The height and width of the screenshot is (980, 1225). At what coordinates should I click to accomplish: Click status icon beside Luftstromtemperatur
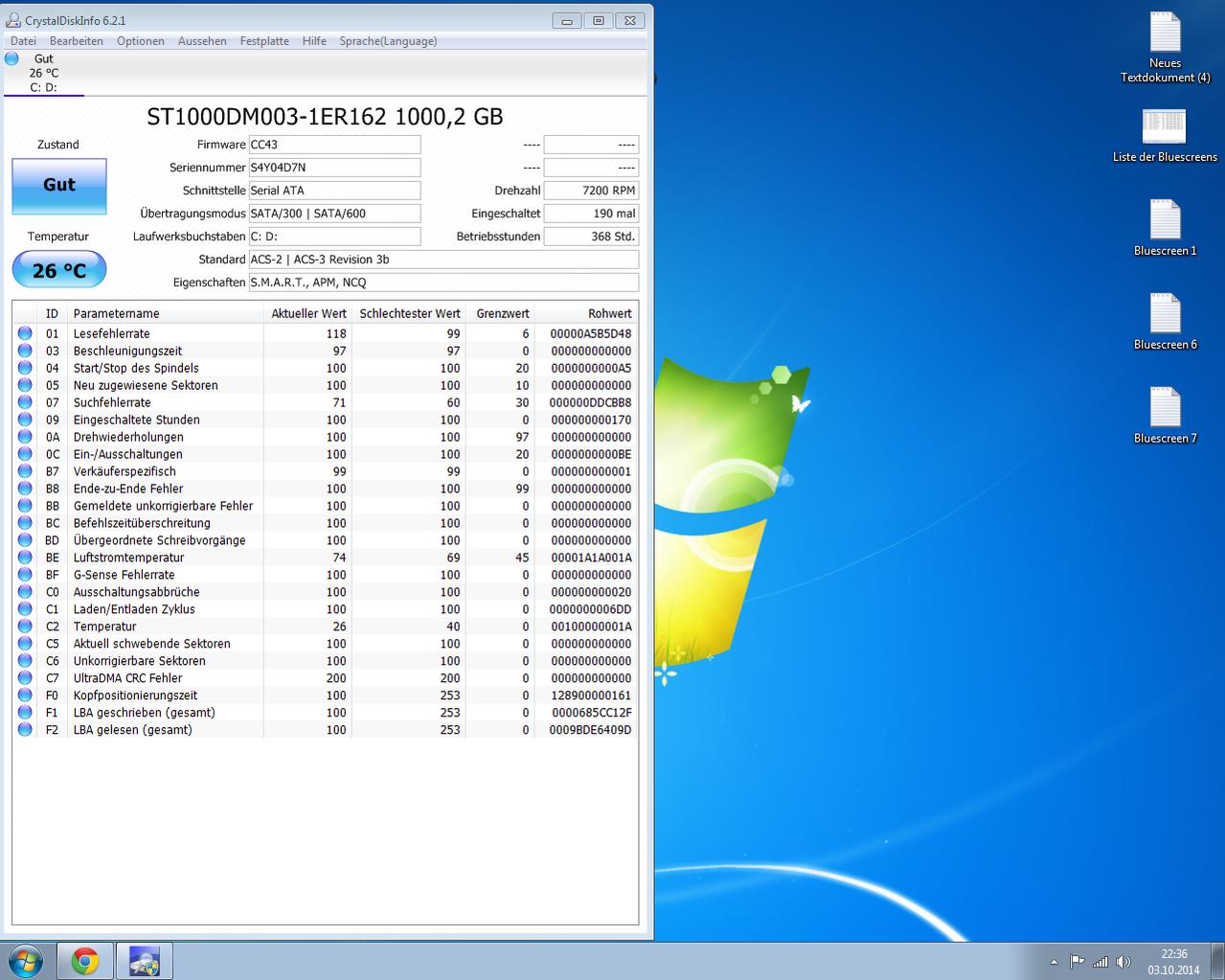pos(25,558)
